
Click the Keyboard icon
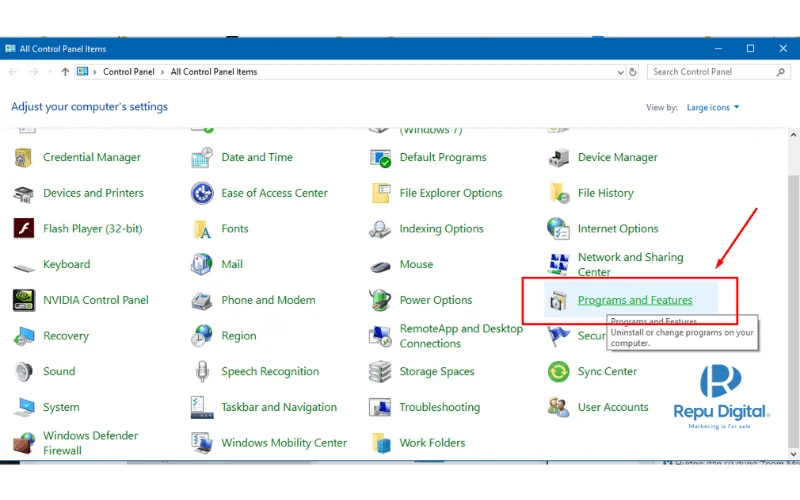[23, 266]
